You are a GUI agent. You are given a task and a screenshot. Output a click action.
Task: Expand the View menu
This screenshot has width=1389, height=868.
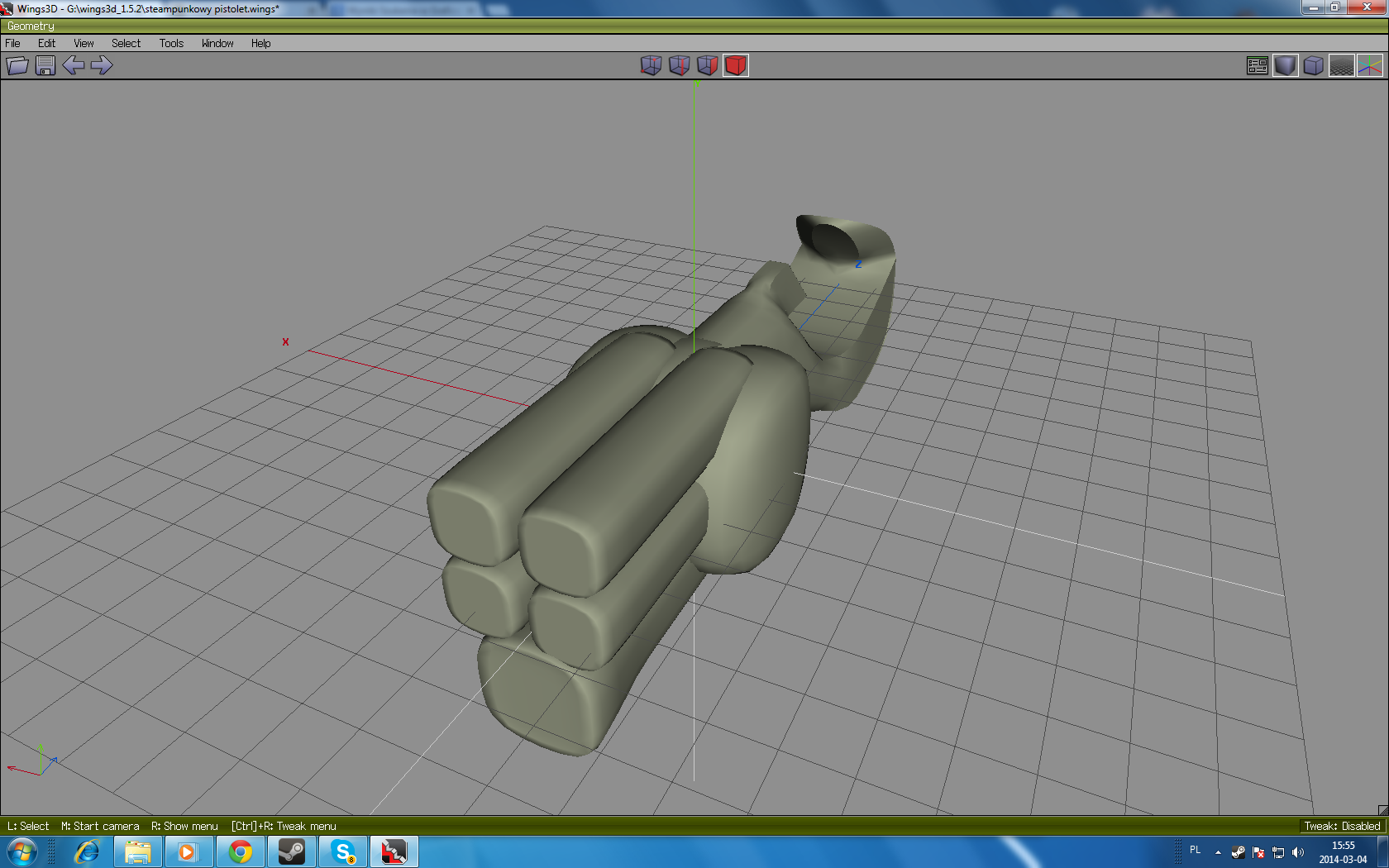(x=84, y=43)
